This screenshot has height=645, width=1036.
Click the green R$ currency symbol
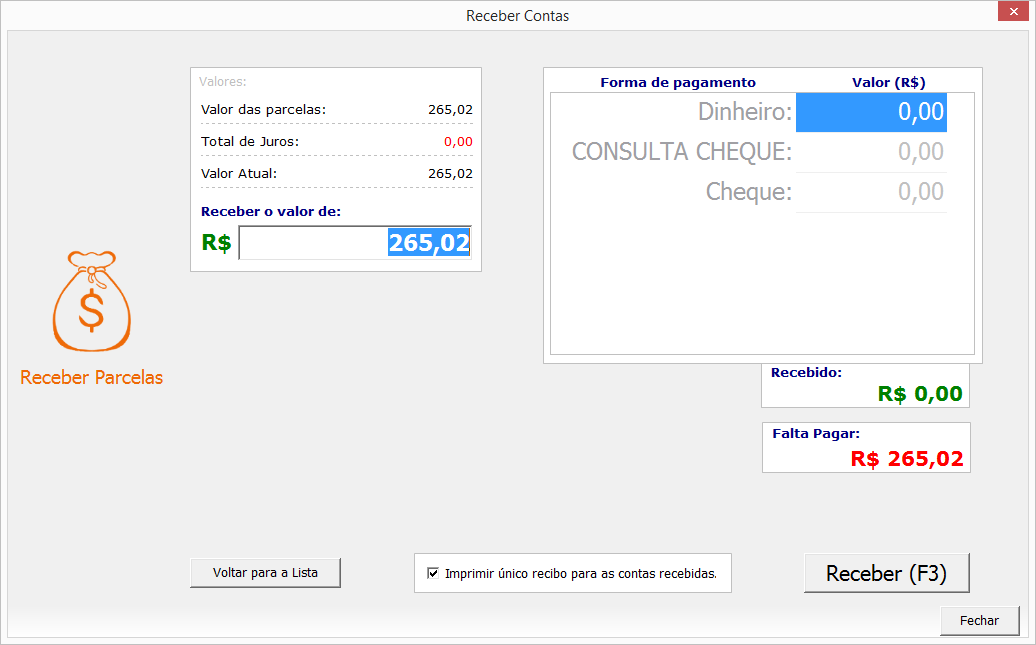coord(217,243)
